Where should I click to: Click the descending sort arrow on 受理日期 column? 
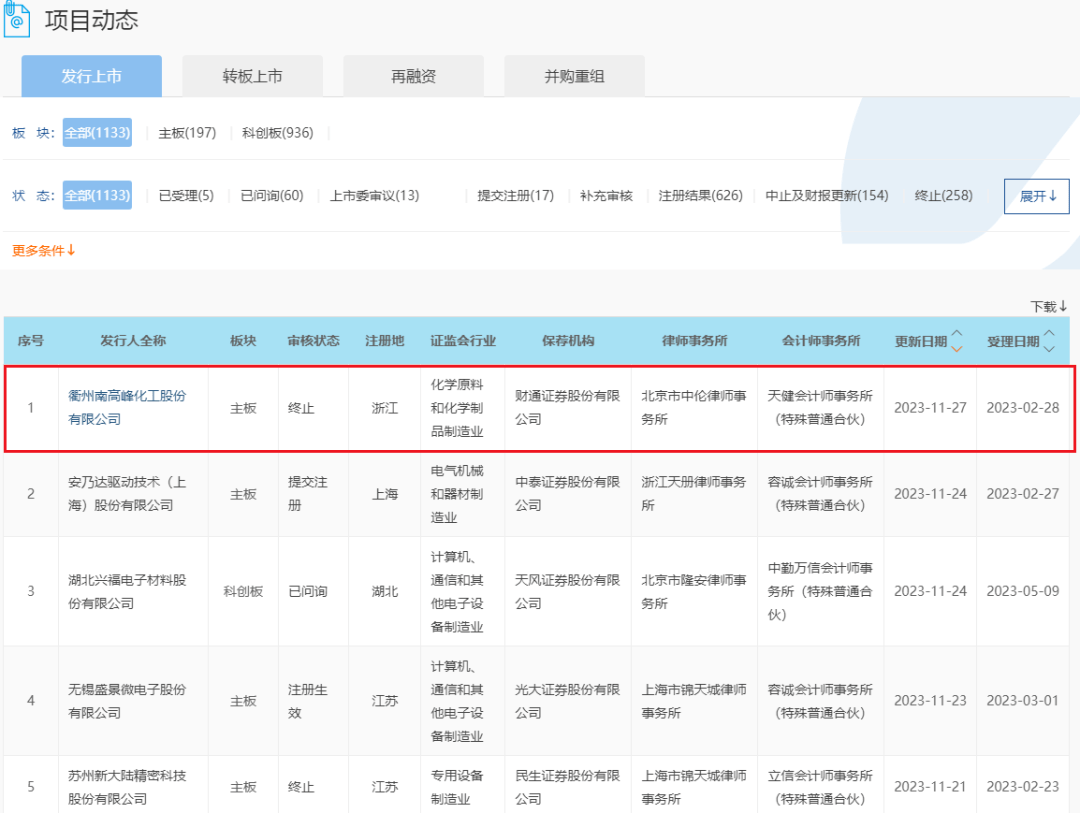(x=1048, y=348)
